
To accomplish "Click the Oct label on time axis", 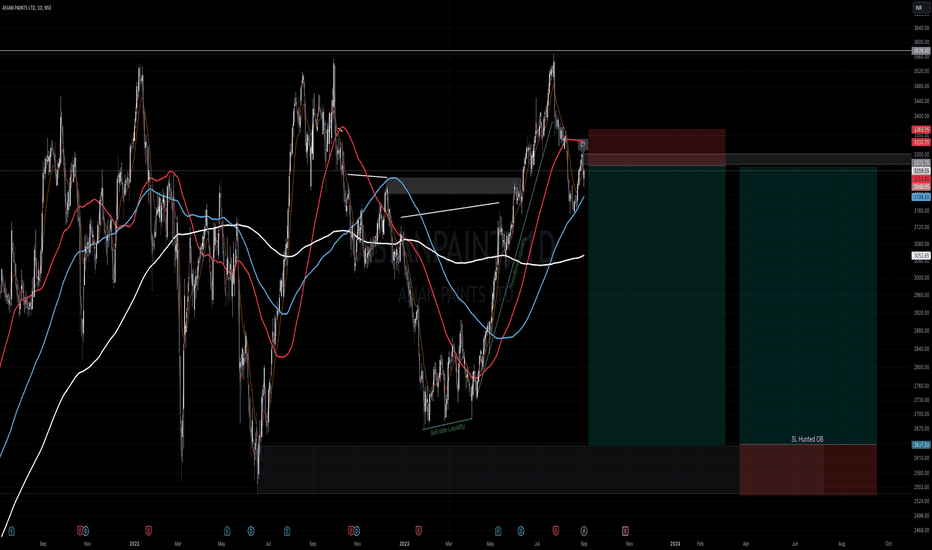I will [x=888, y=543].
